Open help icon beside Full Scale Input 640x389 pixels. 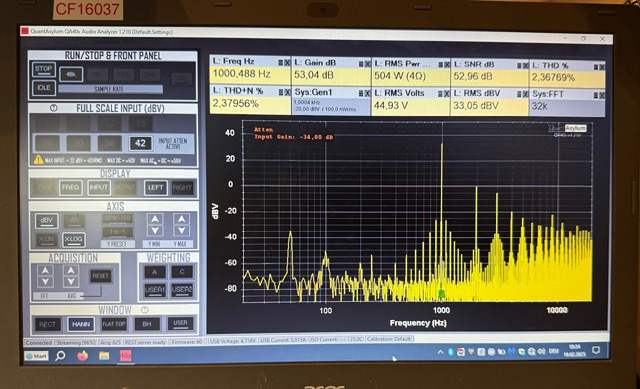coord(53,108)
